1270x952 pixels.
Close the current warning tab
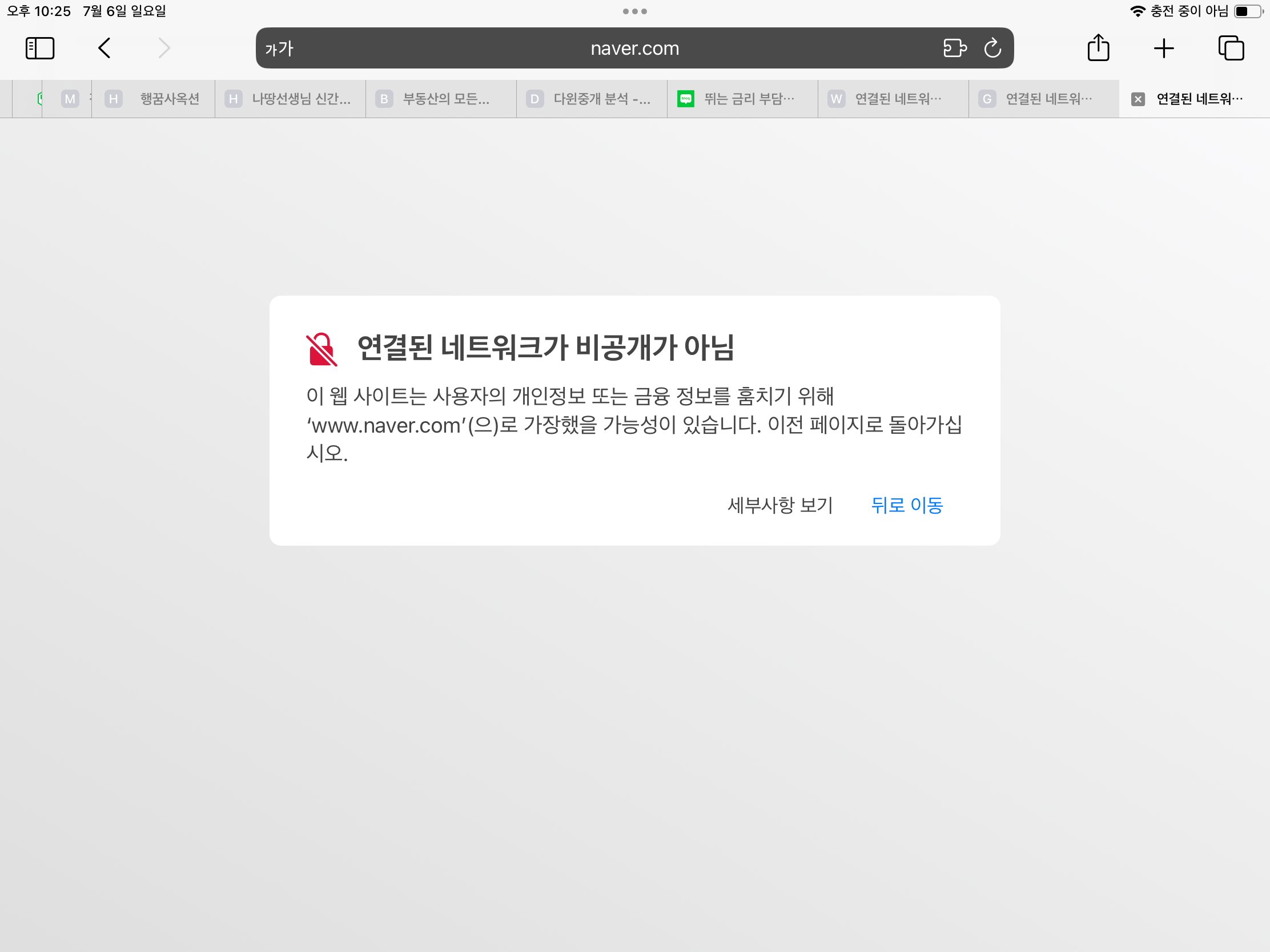point(1138,99)
